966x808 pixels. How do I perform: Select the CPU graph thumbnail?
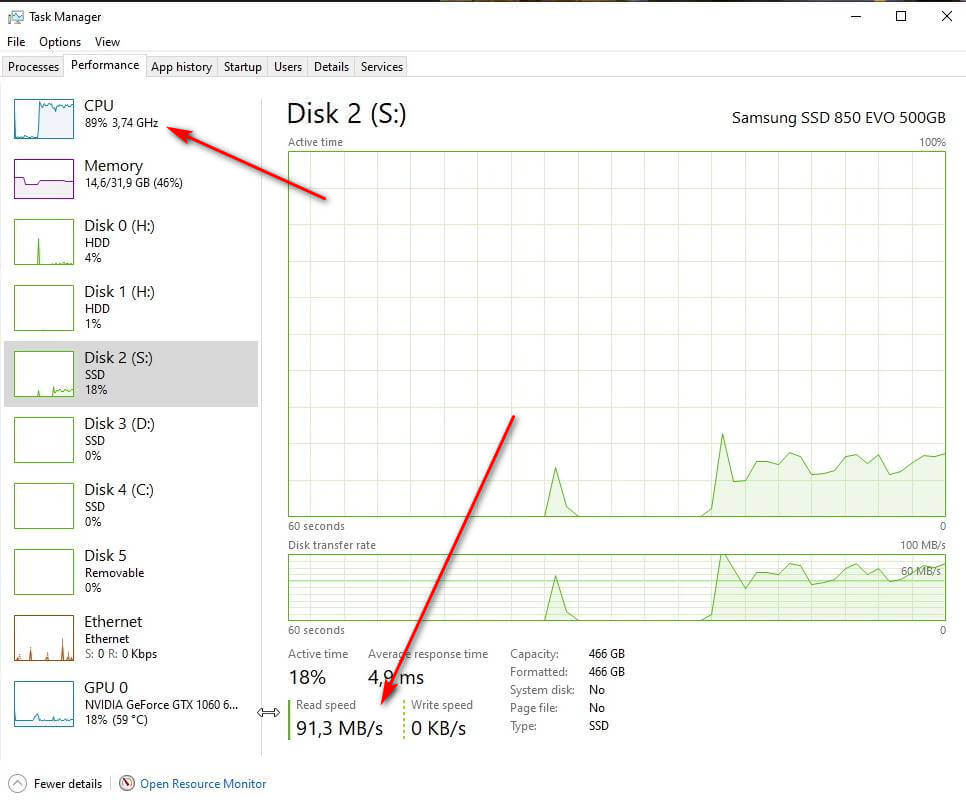(x=44, y=119)
